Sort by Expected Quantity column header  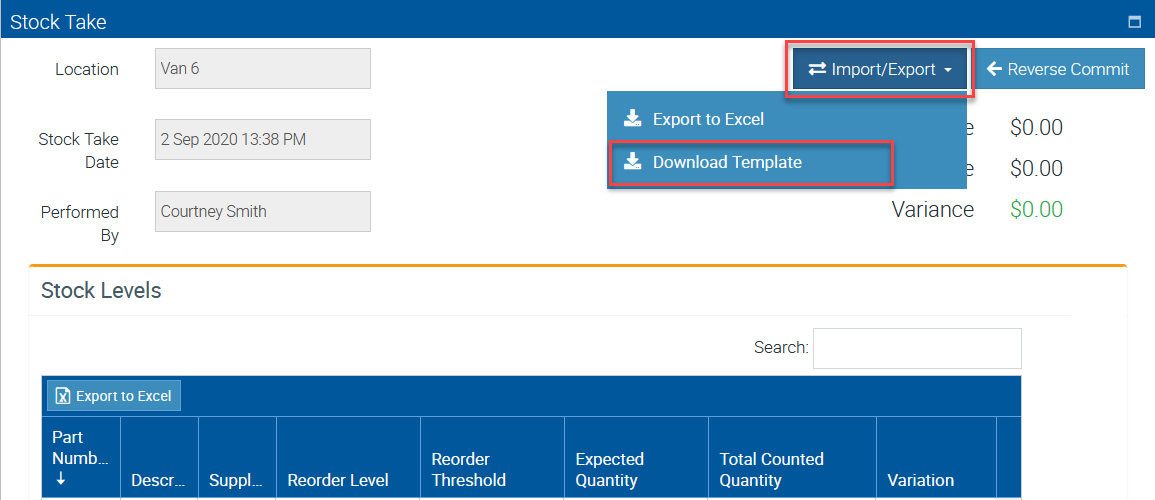pos(609,469)
